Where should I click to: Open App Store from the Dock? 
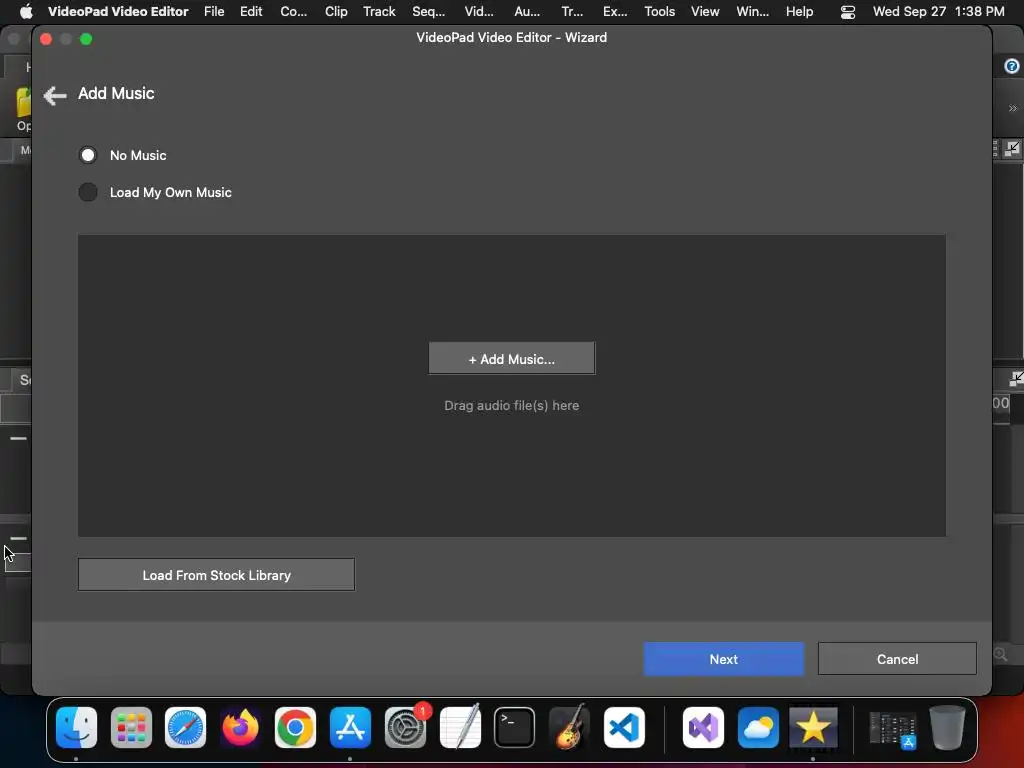click(x=350, y=727)
